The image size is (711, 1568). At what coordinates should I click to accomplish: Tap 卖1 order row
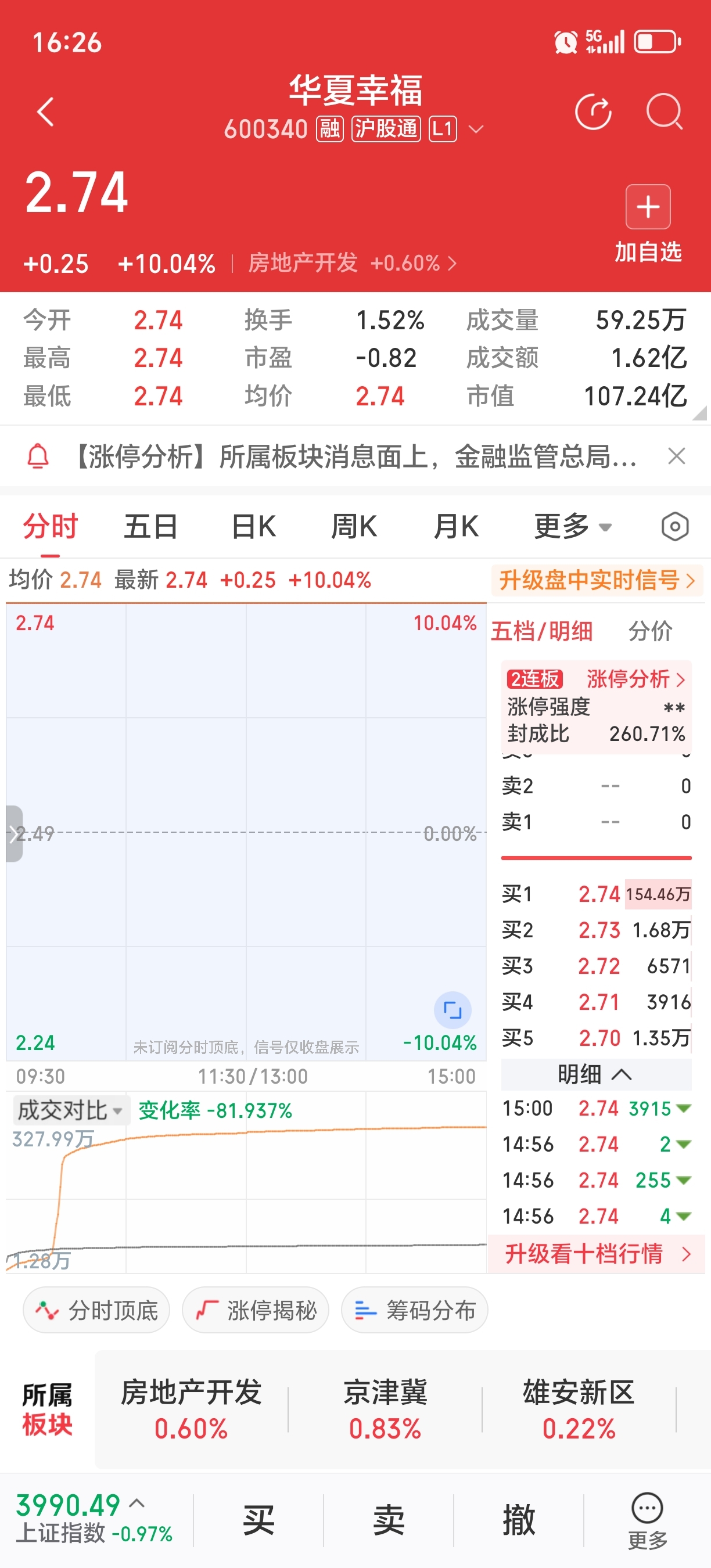tap(596, 822)
